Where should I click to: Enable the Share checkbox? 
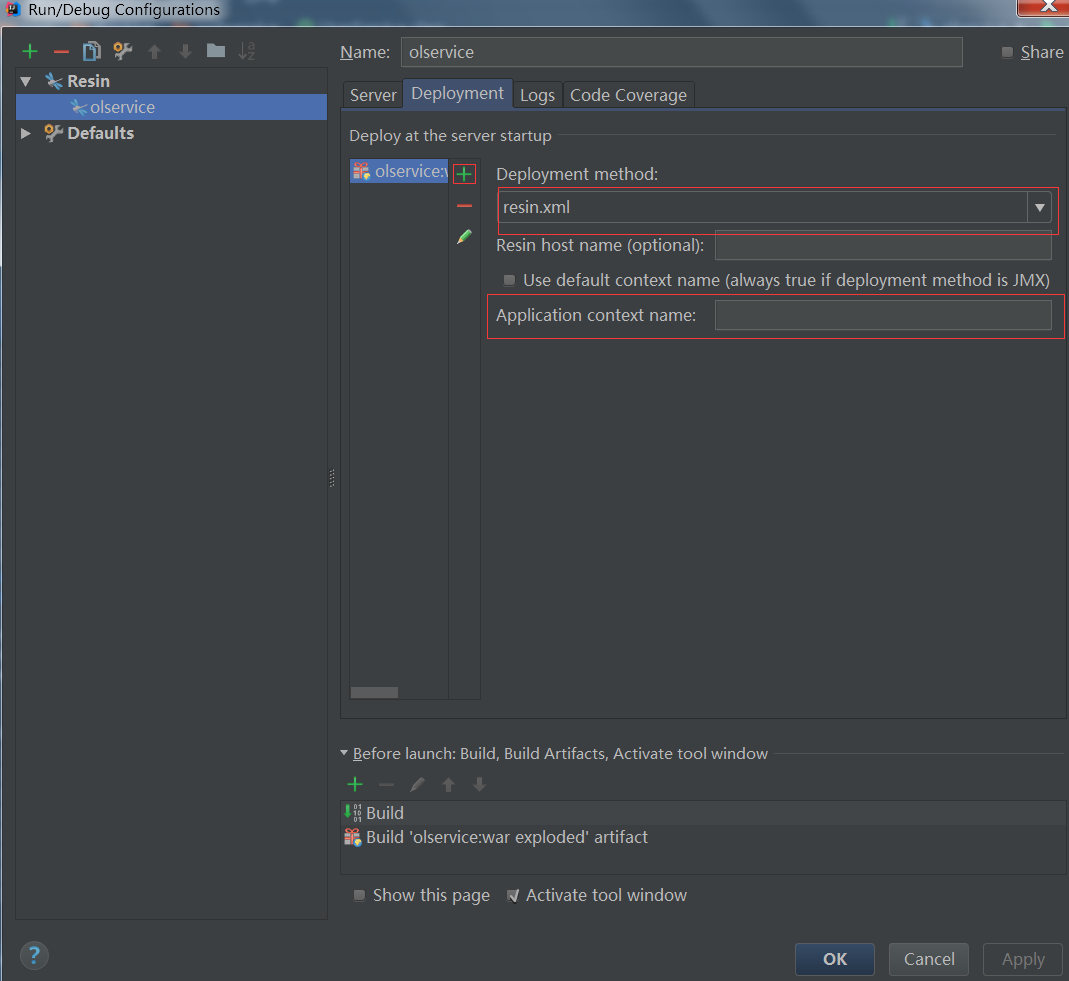point(1007,52)
